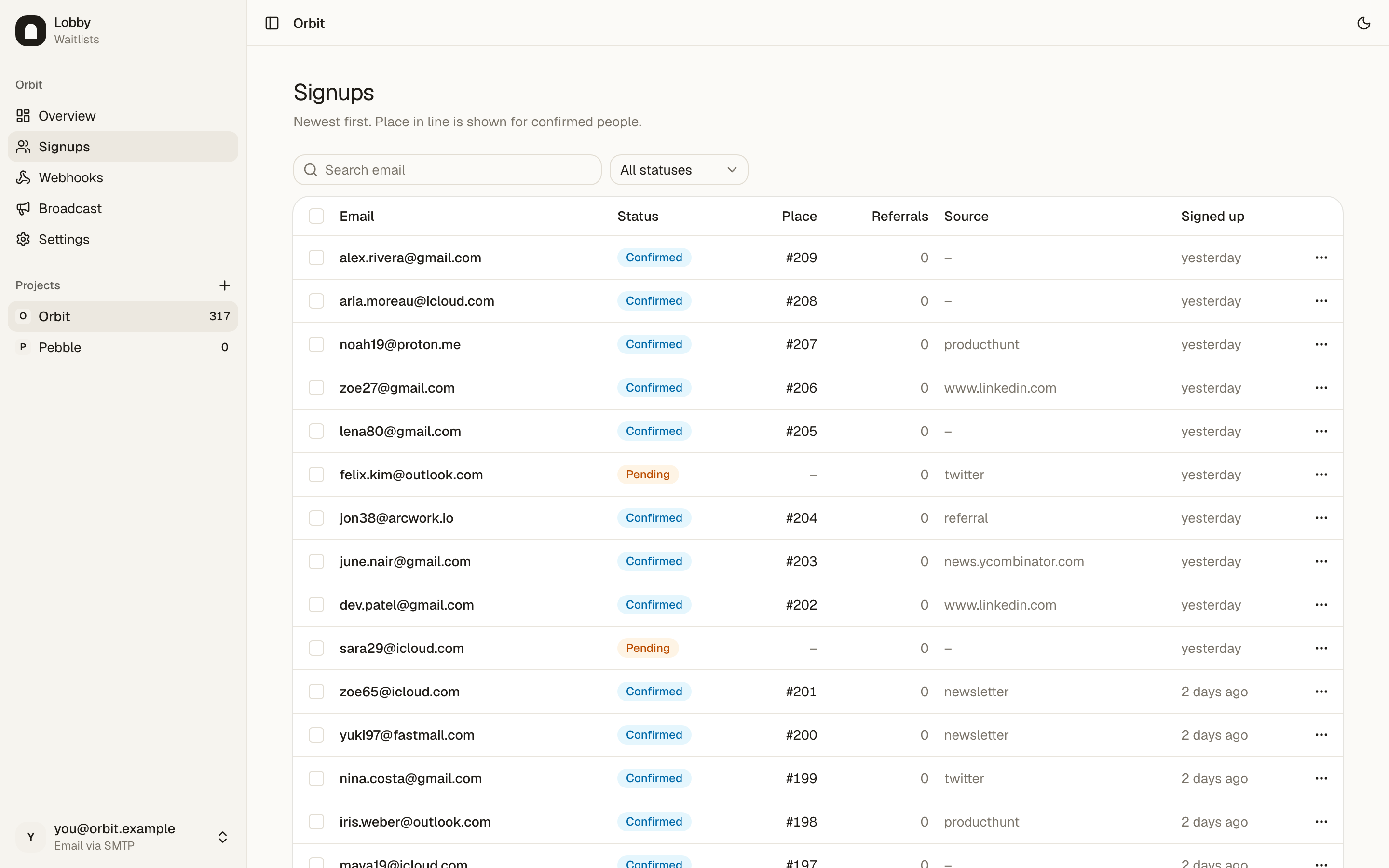The height and width of the screenshot is (868, 1389).
Task: Open row actions for iris.weber@outlook.com
Action: click(x=1321, y=822)
